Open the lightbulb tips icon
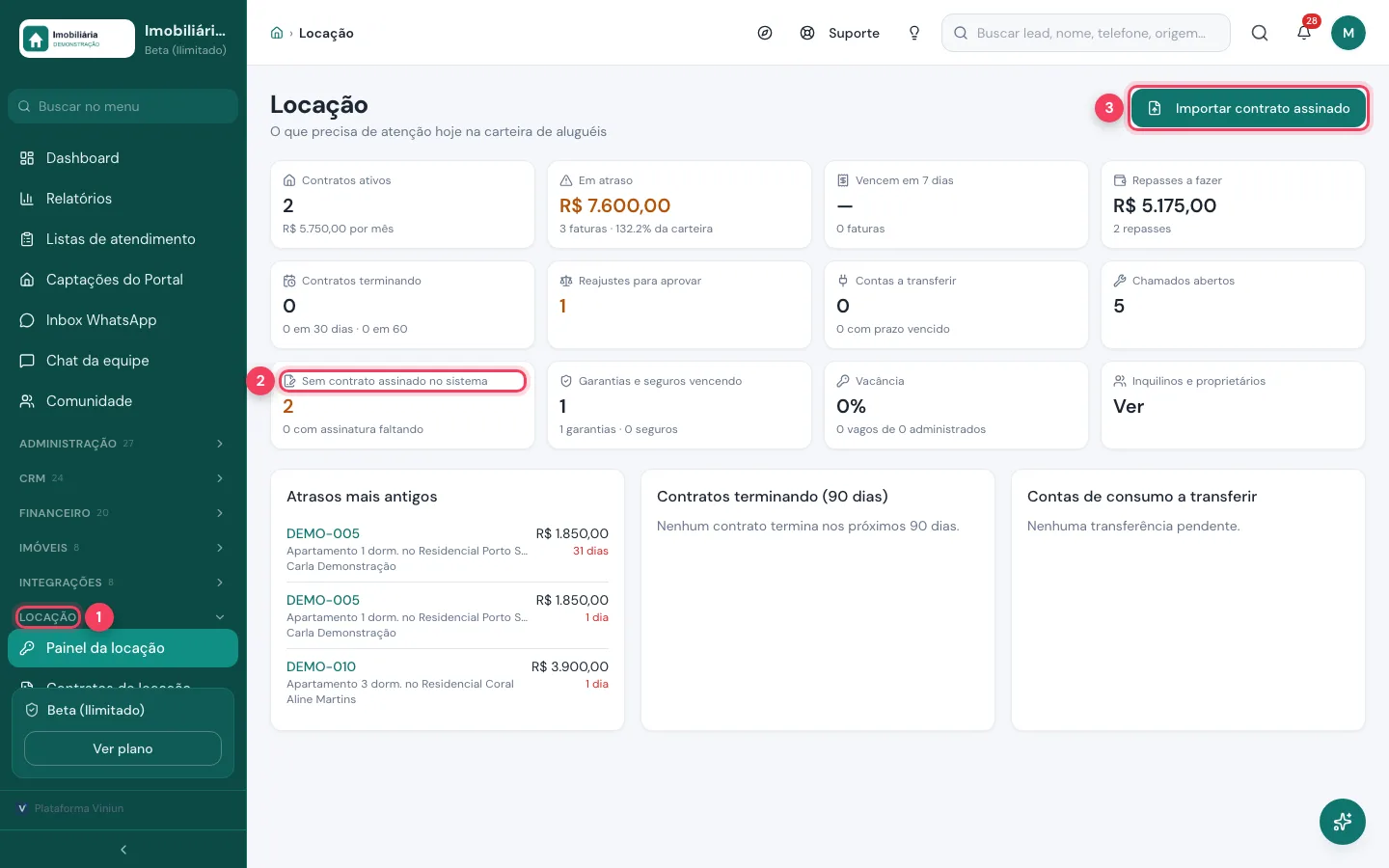This screenshot has width=1389, height=868. coord(914,33)
